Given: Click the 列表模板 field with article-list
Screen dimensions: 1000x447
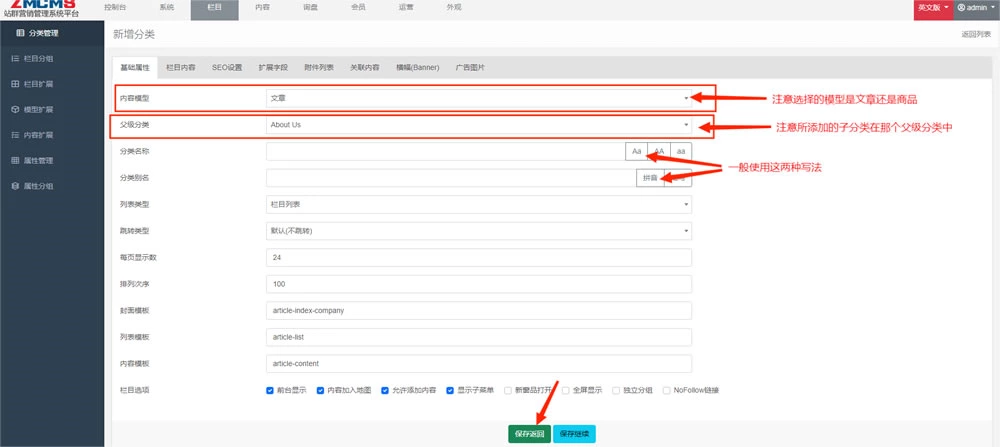Looking at the screenshot, I should point(479,337).
